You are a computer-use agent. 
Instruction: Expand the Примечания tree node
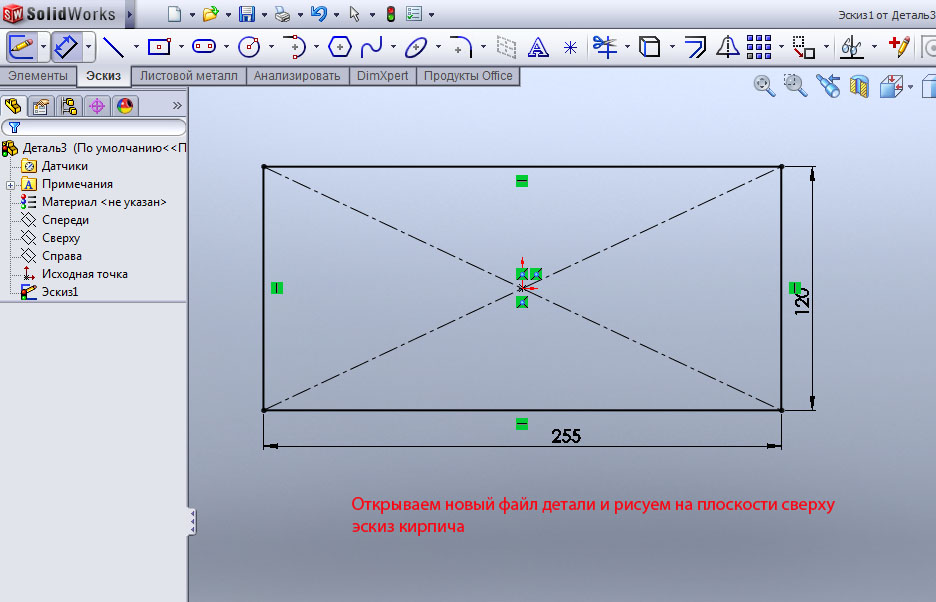point(10,184)
